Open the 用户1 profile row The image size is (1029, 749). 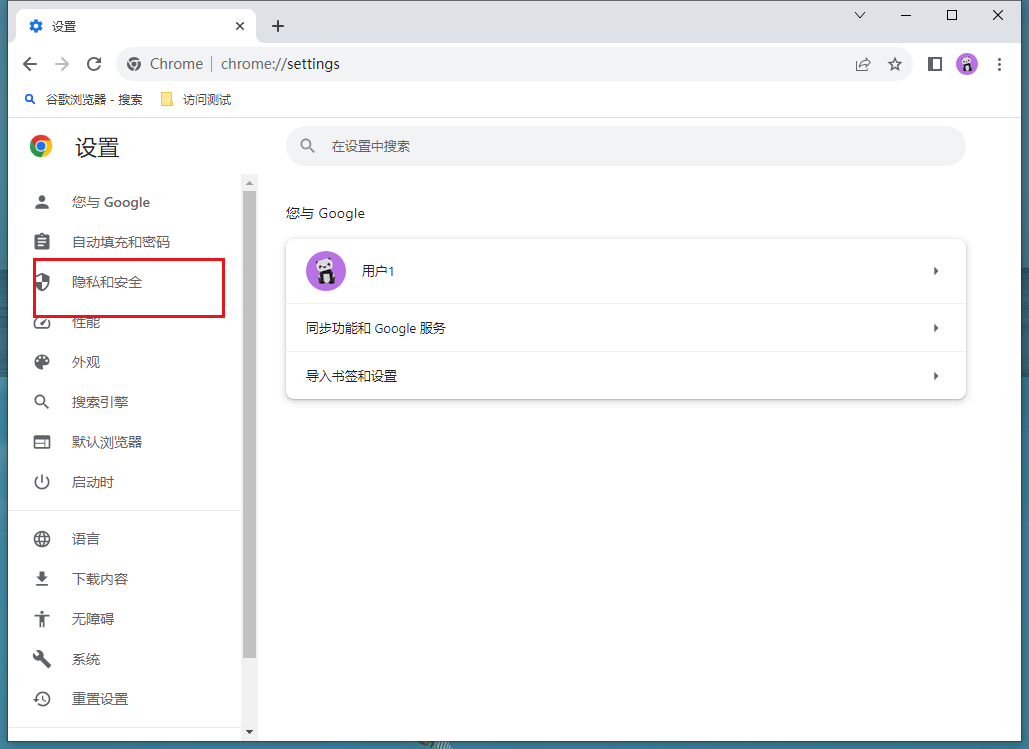pyautogui.click(x=625, y=271)
